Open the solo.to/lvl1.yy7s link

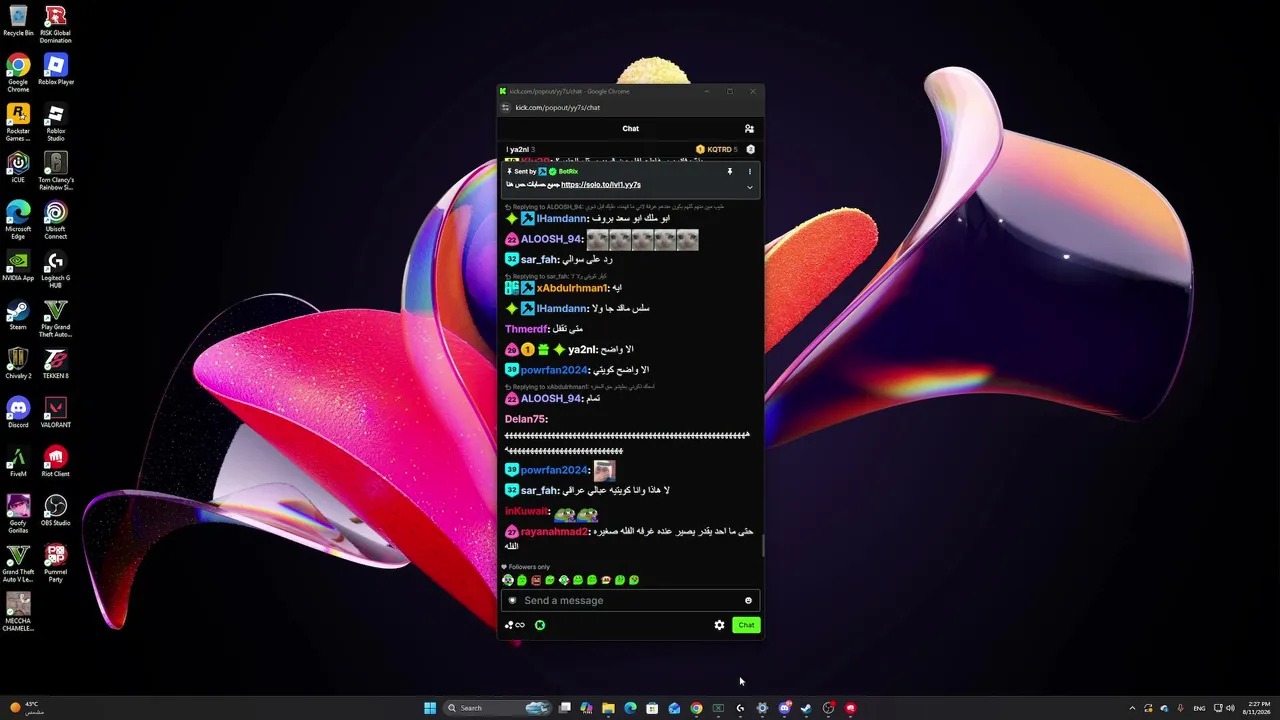point(601,184)
